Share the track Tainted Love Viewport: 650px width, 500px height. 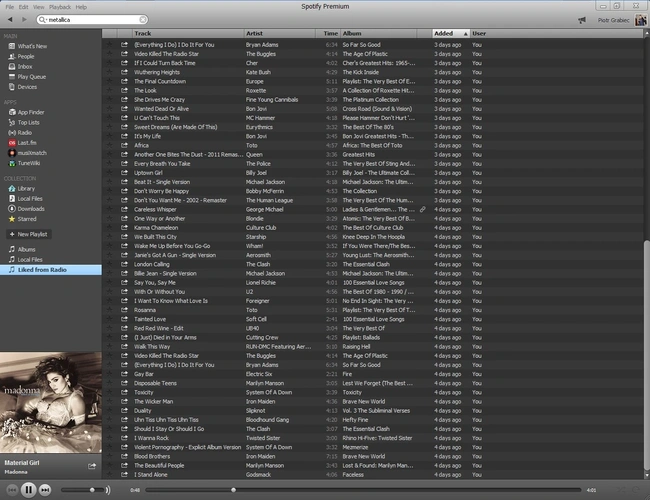click(x=124, y=319)
